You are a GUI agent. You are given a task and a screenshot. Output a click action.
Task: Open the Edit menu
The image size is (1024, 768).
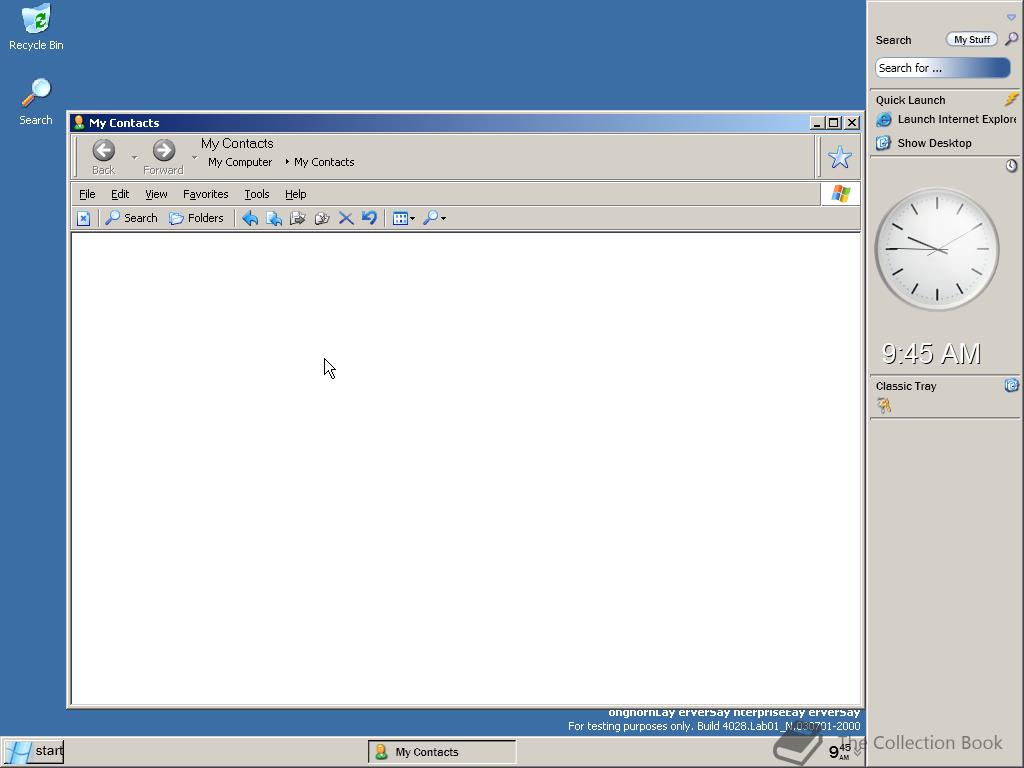pos(120,194)
